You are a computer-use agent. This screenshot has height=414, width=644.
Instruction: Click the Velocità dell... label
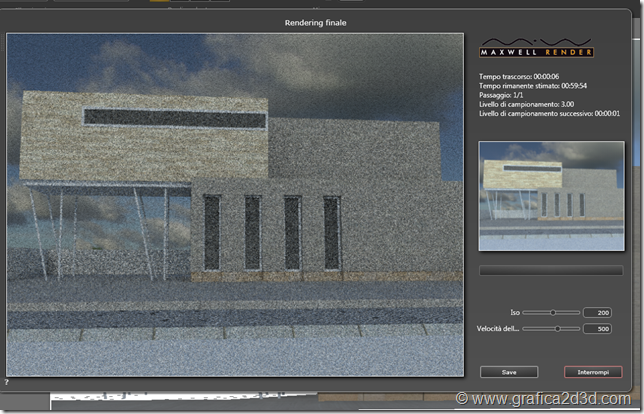[x=501, y=328]
